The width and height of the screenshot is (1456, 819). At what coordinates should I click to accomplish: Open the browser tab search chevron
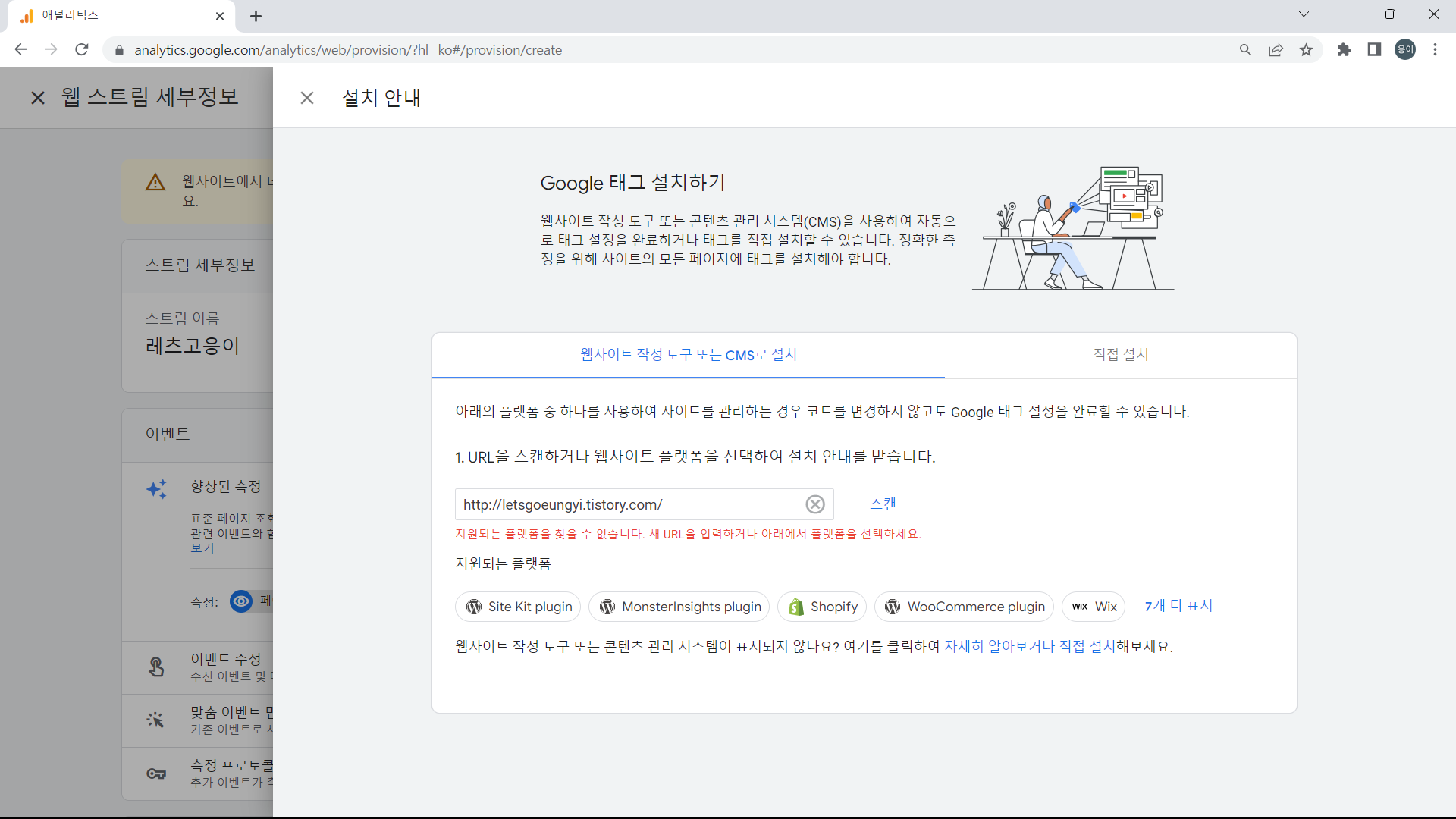coord(1304,14)
